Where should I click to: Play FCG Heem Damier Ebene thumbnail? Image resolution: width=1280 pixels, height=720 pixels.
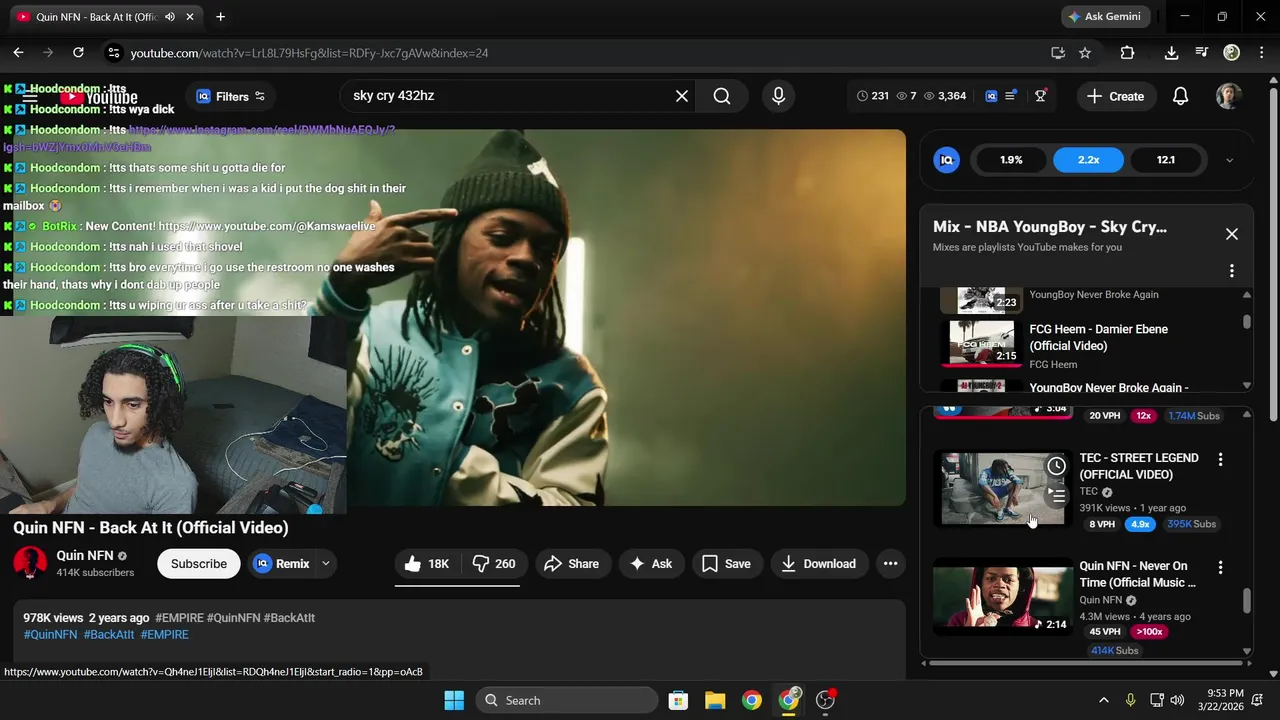(x=982, y=342)
